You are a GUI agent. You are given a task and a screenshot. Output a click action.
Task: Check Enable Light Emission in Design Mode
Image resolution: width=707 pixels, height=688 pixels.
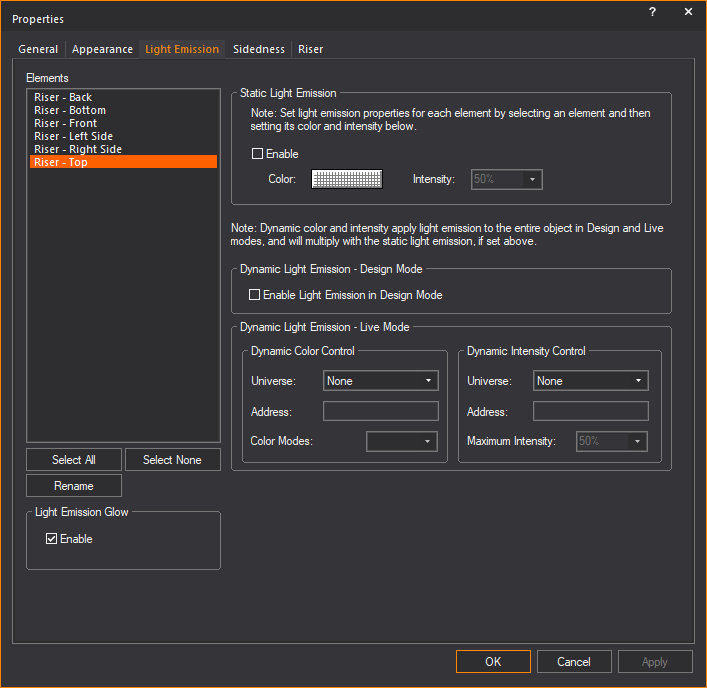[x=255, y=295]
